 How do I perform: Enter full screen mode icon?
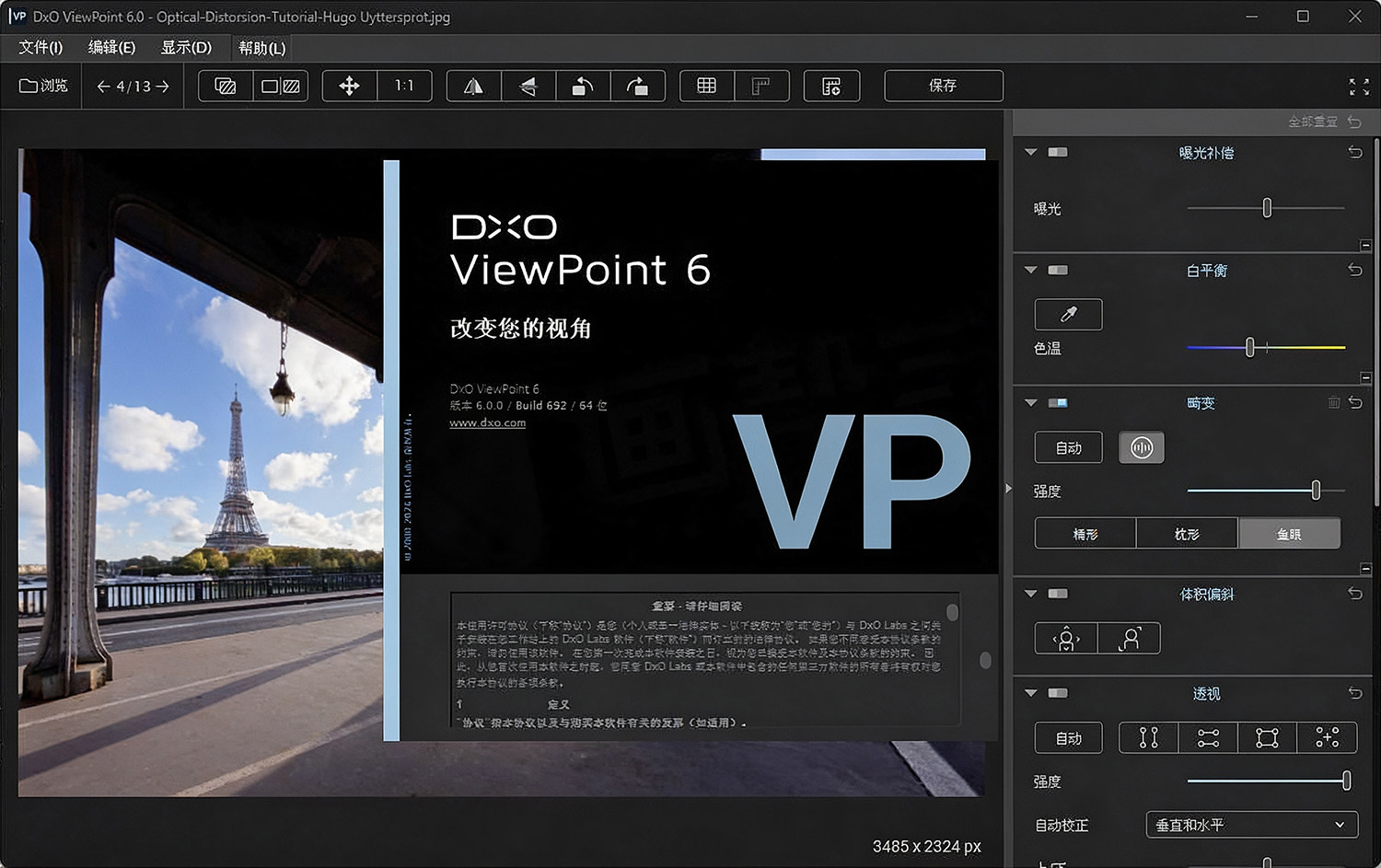(x=1359, y=87)
